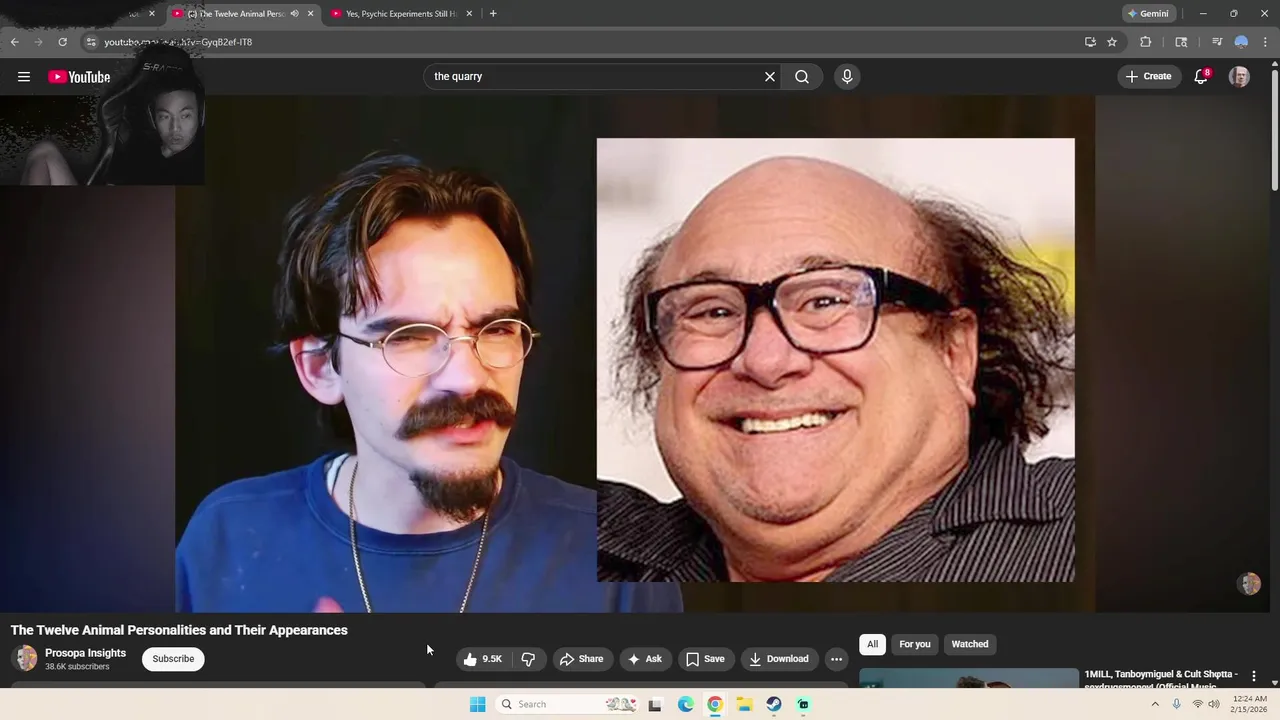Reload the current page
1280x720 pixels.
[62, 42]
